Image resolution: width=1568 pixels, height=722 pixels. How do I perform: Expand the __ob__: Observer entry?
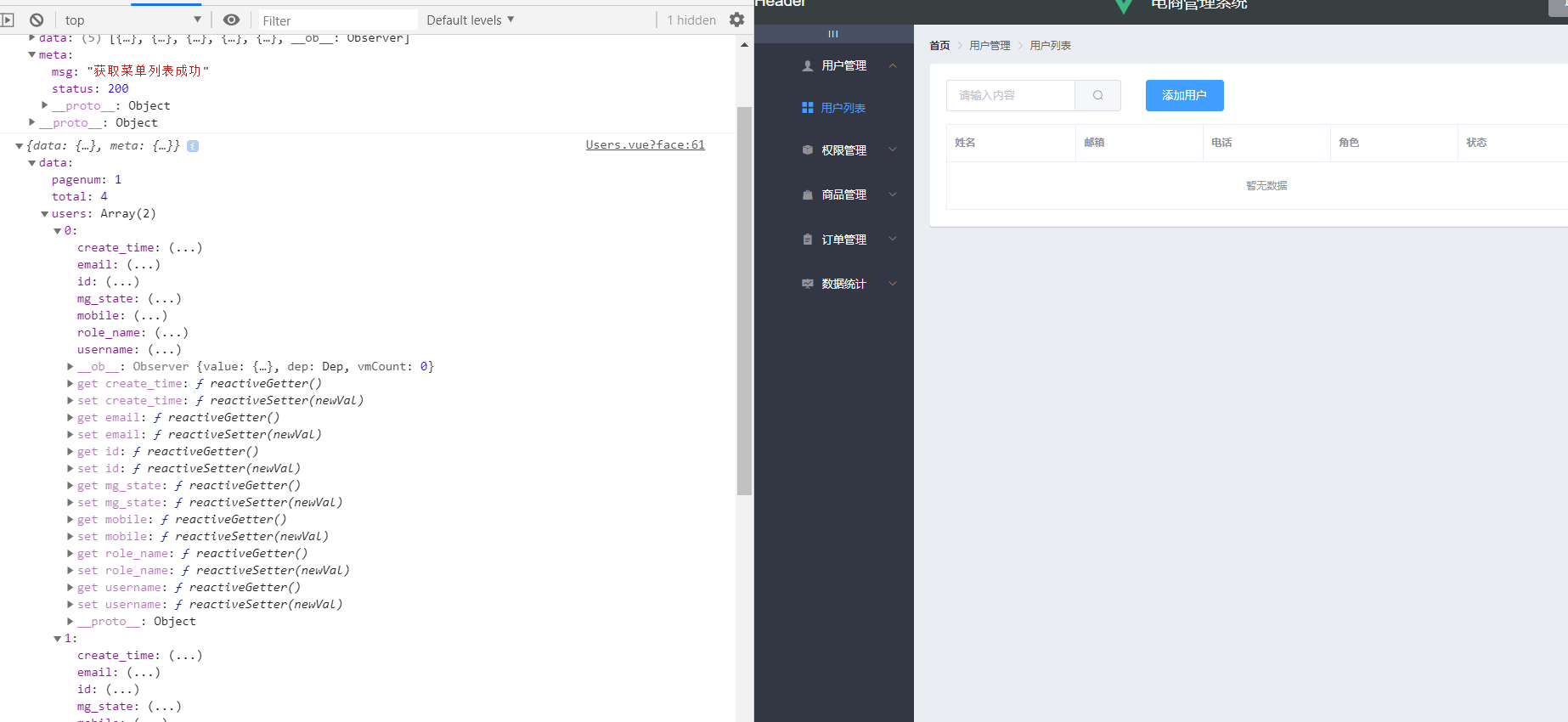tap(70, 366)
